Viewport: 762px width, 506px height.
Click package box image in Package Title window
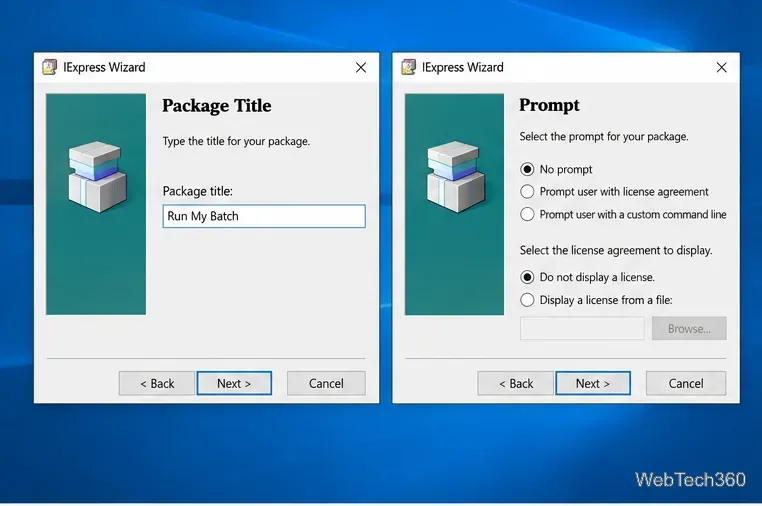coord(97,177)
